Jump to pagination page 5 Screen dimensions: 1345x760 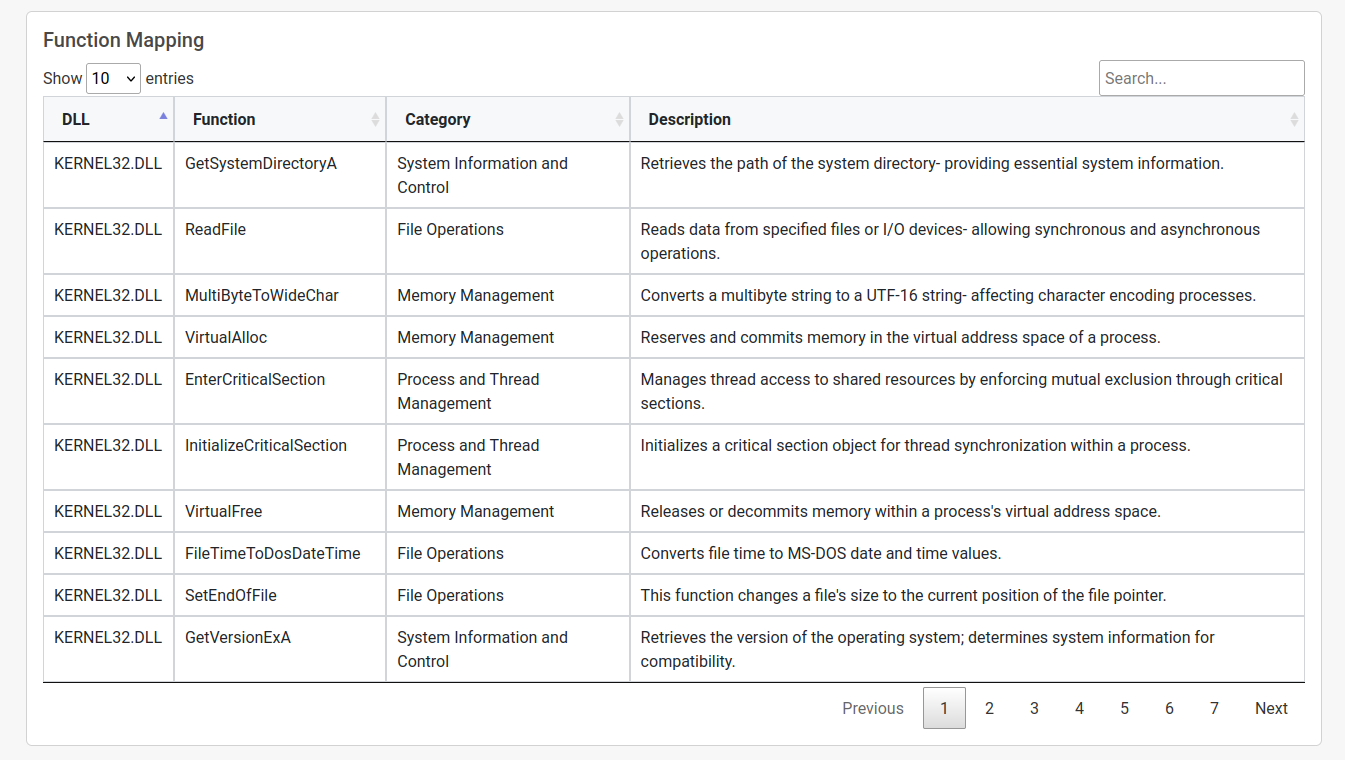pos(1124,708)
